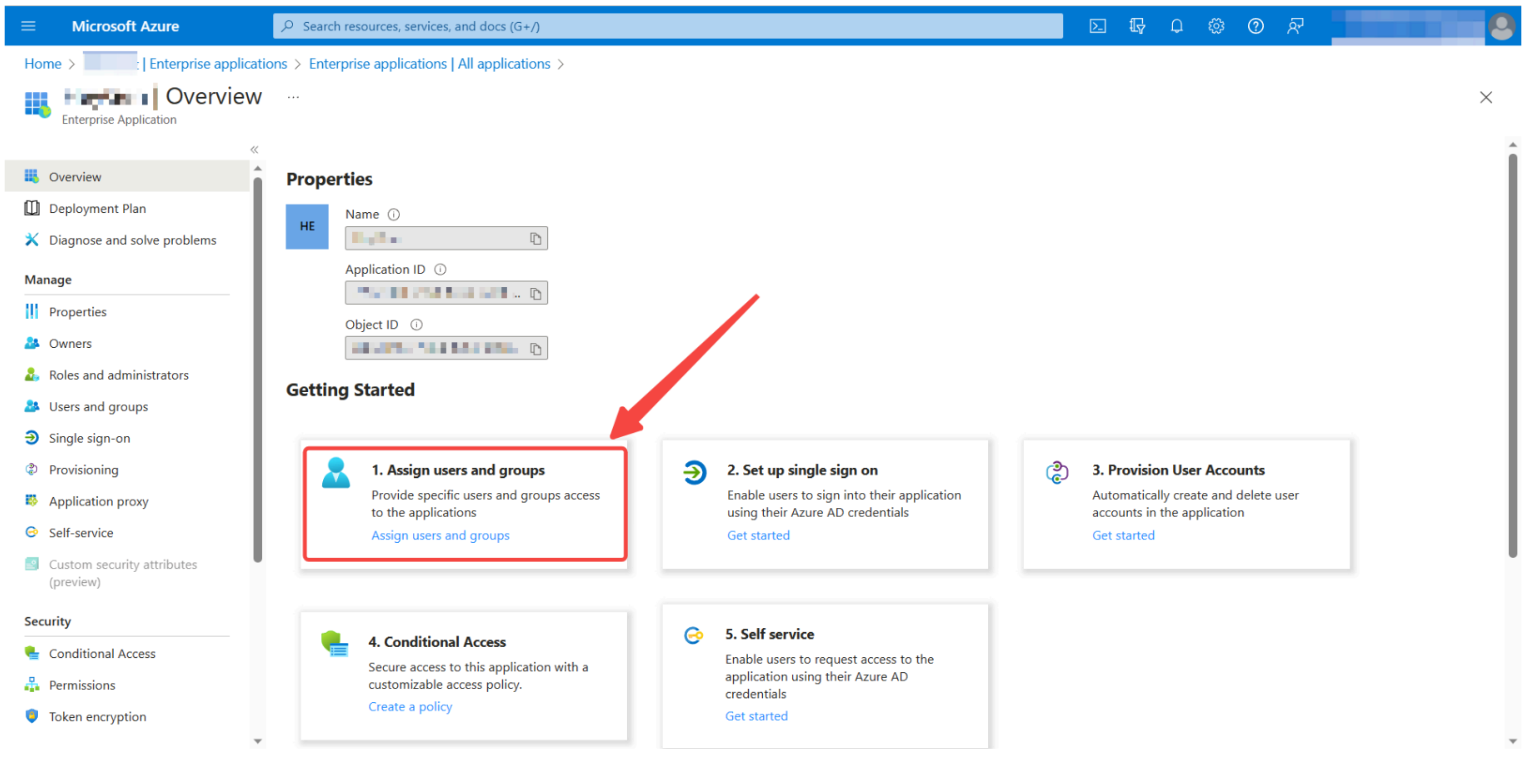Copy the Name field value
This screenshot has width=1533, height=781.
[x=536, y=238]
